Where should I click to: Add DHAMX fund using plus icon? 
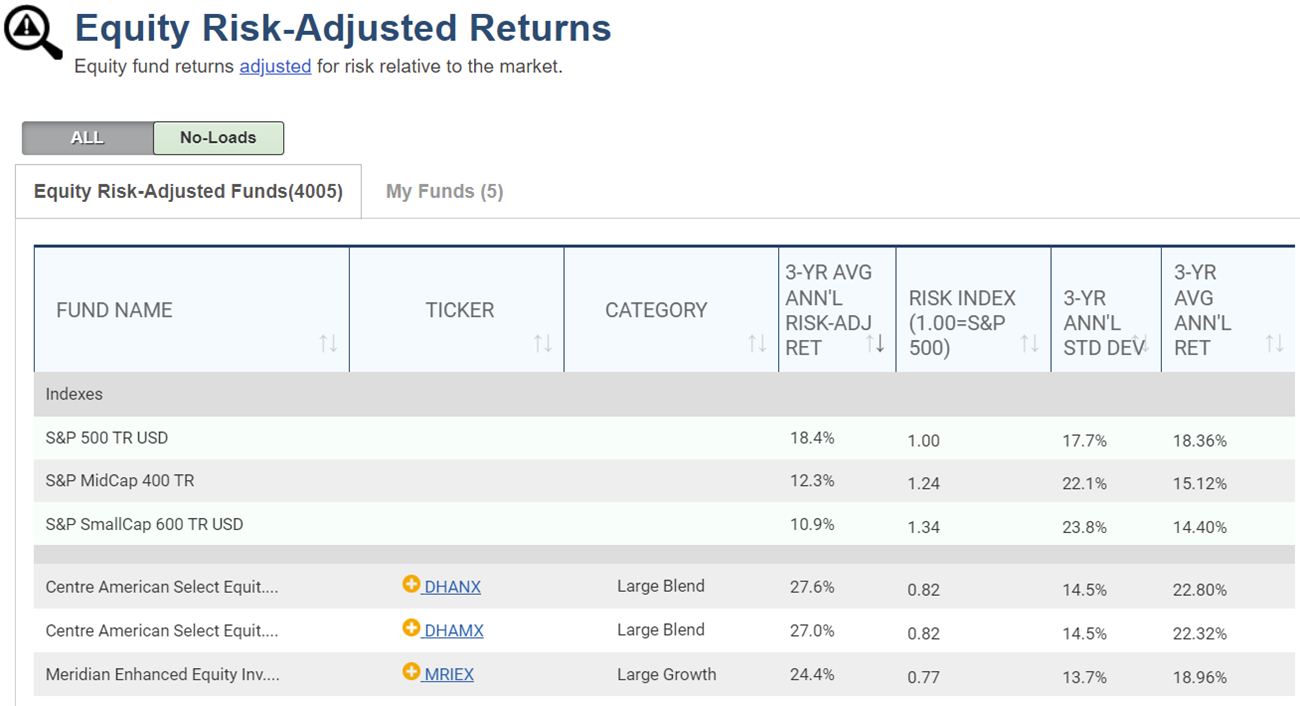411,628
